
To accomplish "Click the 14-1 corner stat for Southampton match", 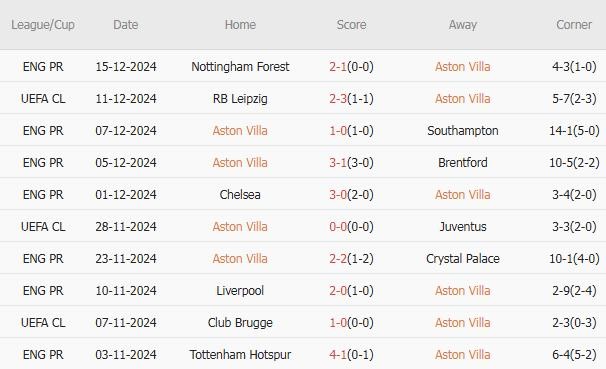I will tap(560, 131).
